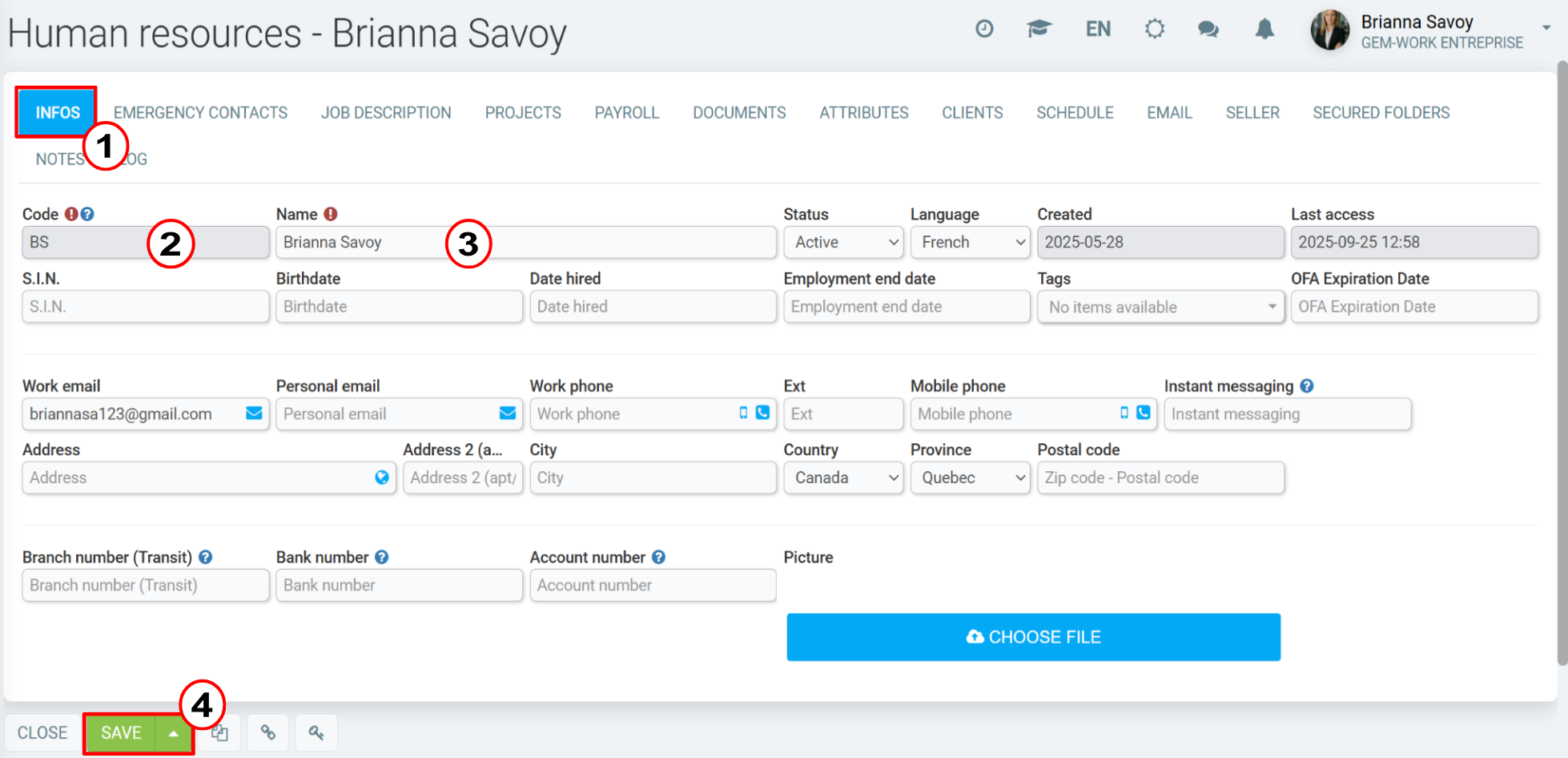1568x758 pixels.
Task: Click the globe icon in Address field
Action: click(382, 478)
